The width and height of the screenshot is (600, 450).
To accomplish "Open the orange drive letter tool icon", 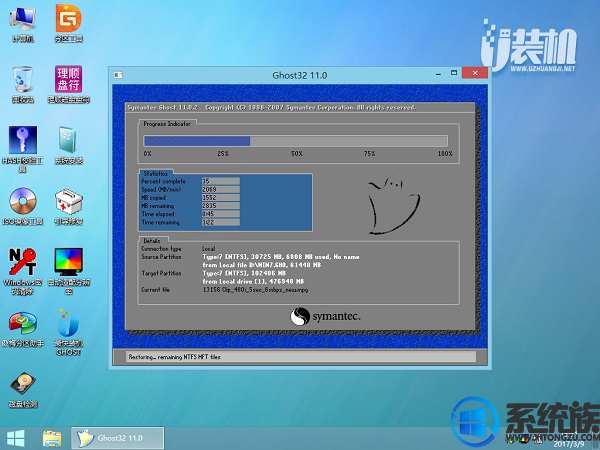I will 68,80.
